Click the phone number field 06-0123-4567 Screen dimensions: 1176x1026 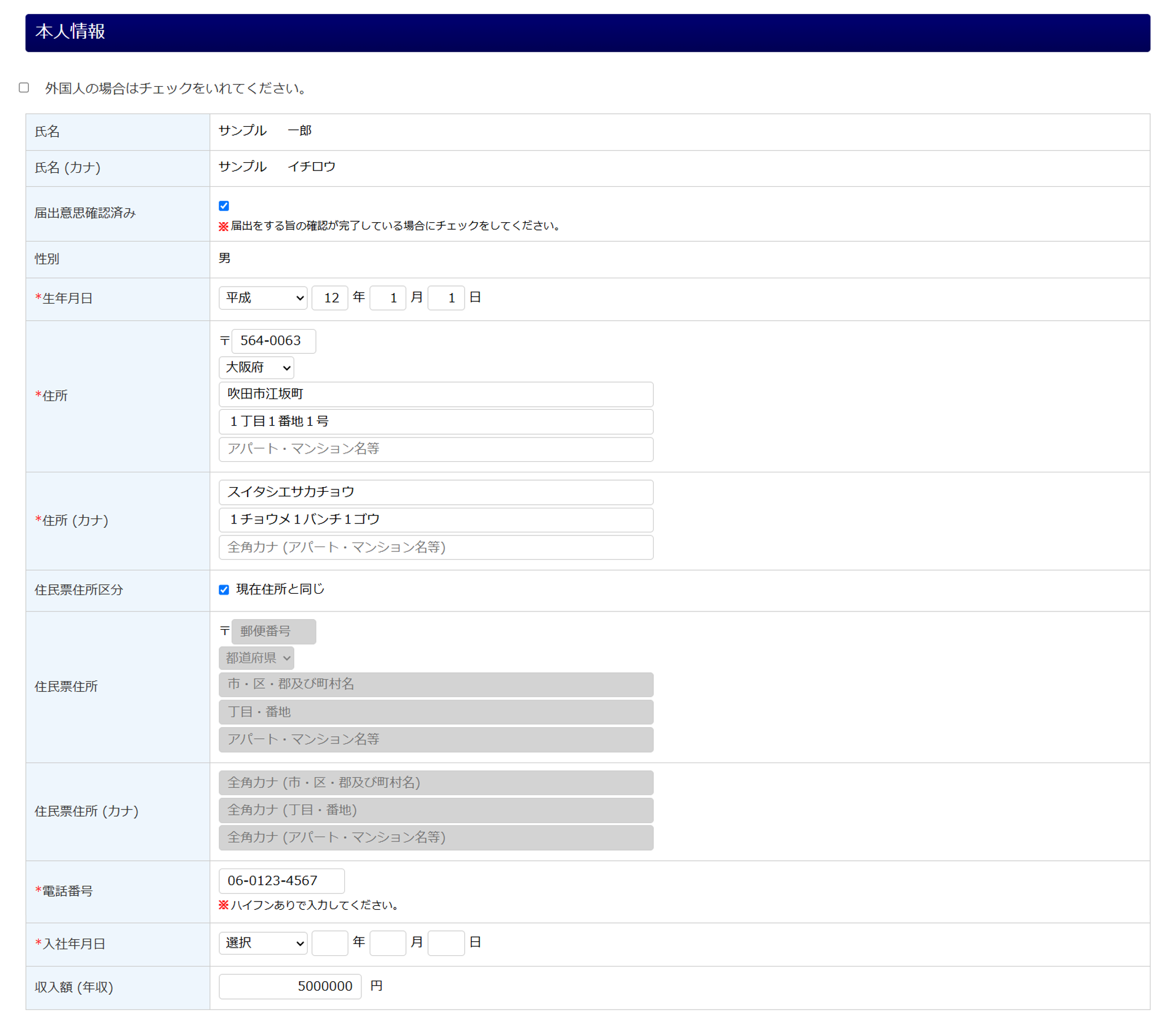click(281, 880)
